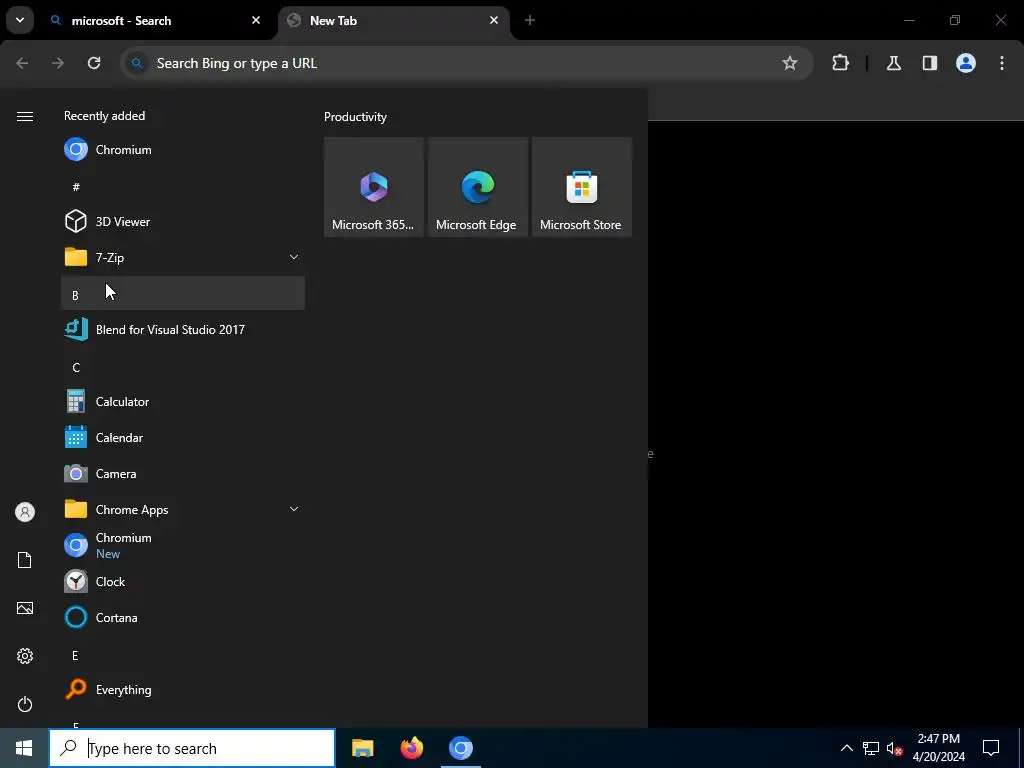
Task: Open the Microsoft Store tile
Action: [x=581, y=187]
